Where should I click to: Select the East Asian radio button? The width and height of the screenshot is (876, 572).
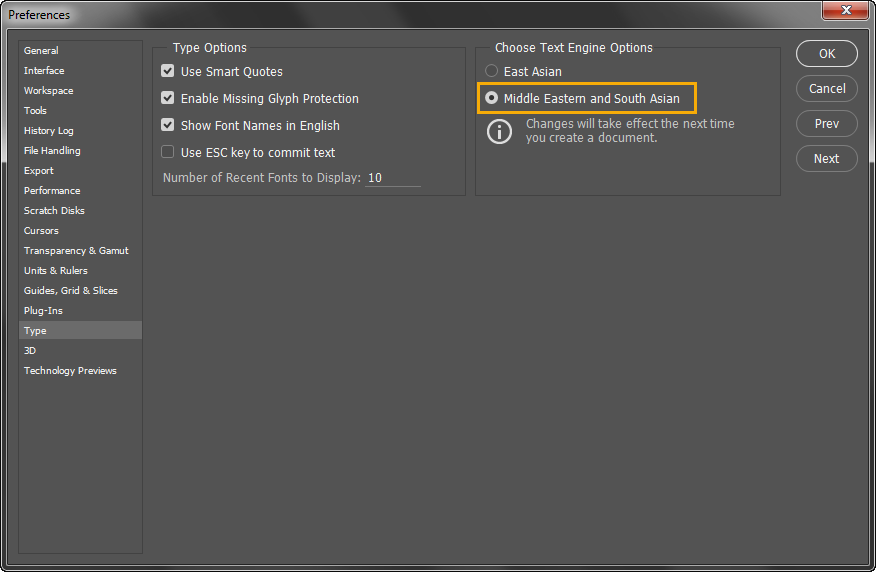[x=491, y=72]
